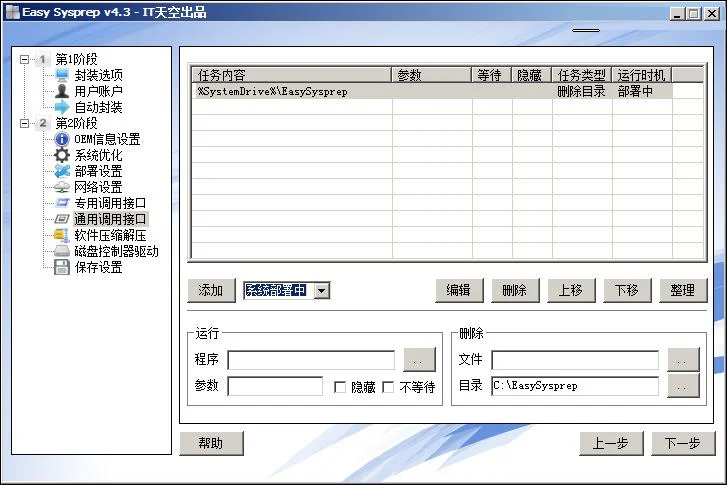
Task: Proceed with 下一步 button
Action: pos(683,443)
